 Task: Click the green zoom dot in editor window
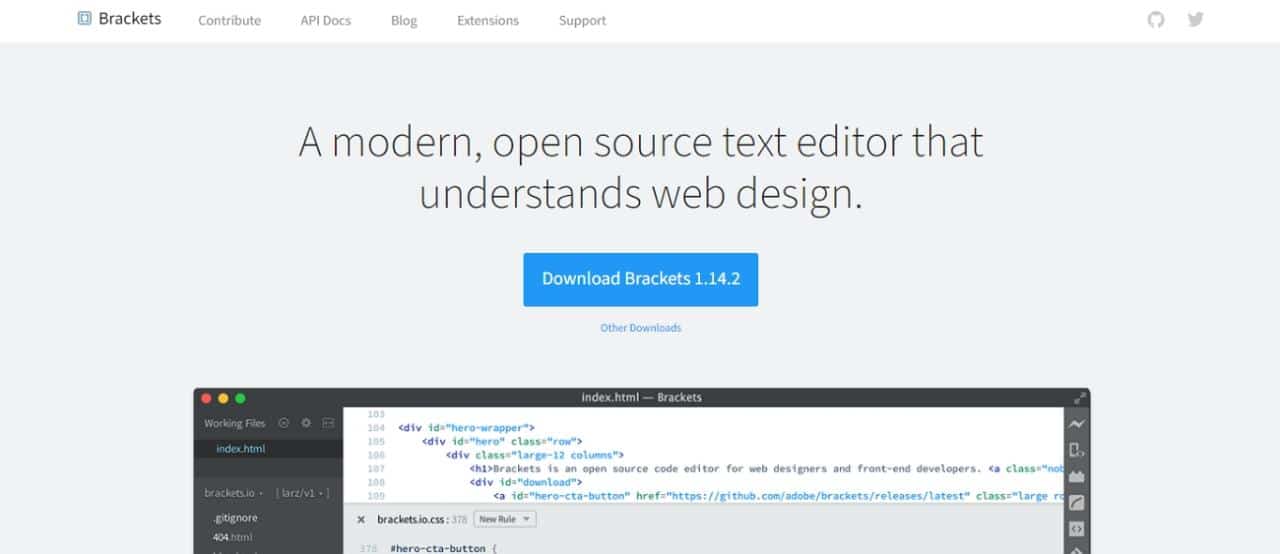coord(240,397)
